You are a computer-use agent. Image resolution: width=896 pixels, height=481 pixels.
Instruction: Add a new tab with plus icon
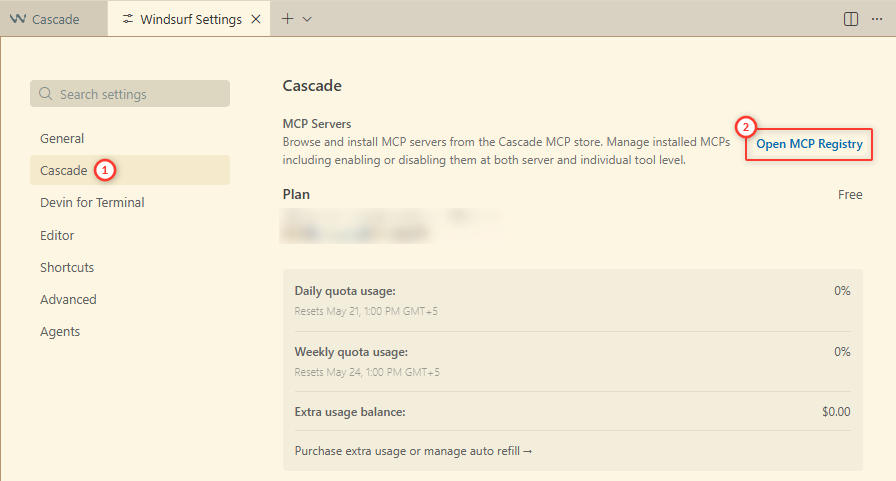tap(287, 19)
